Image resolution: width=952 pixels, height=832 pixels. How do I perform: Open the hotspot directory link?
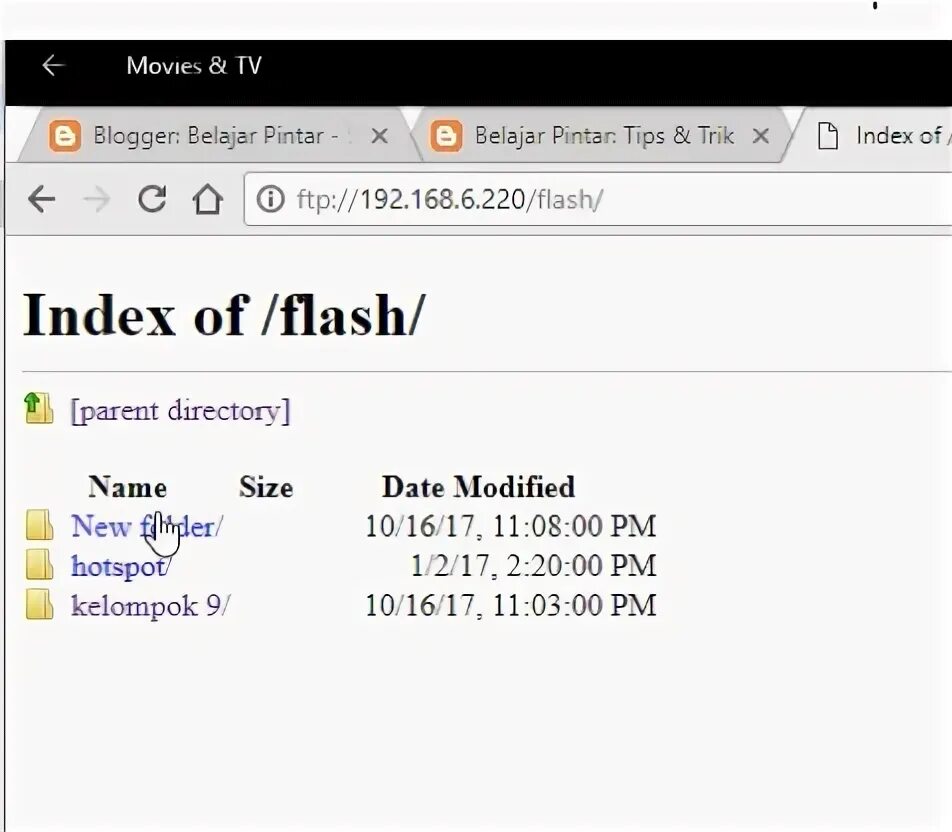coord(118,565)
